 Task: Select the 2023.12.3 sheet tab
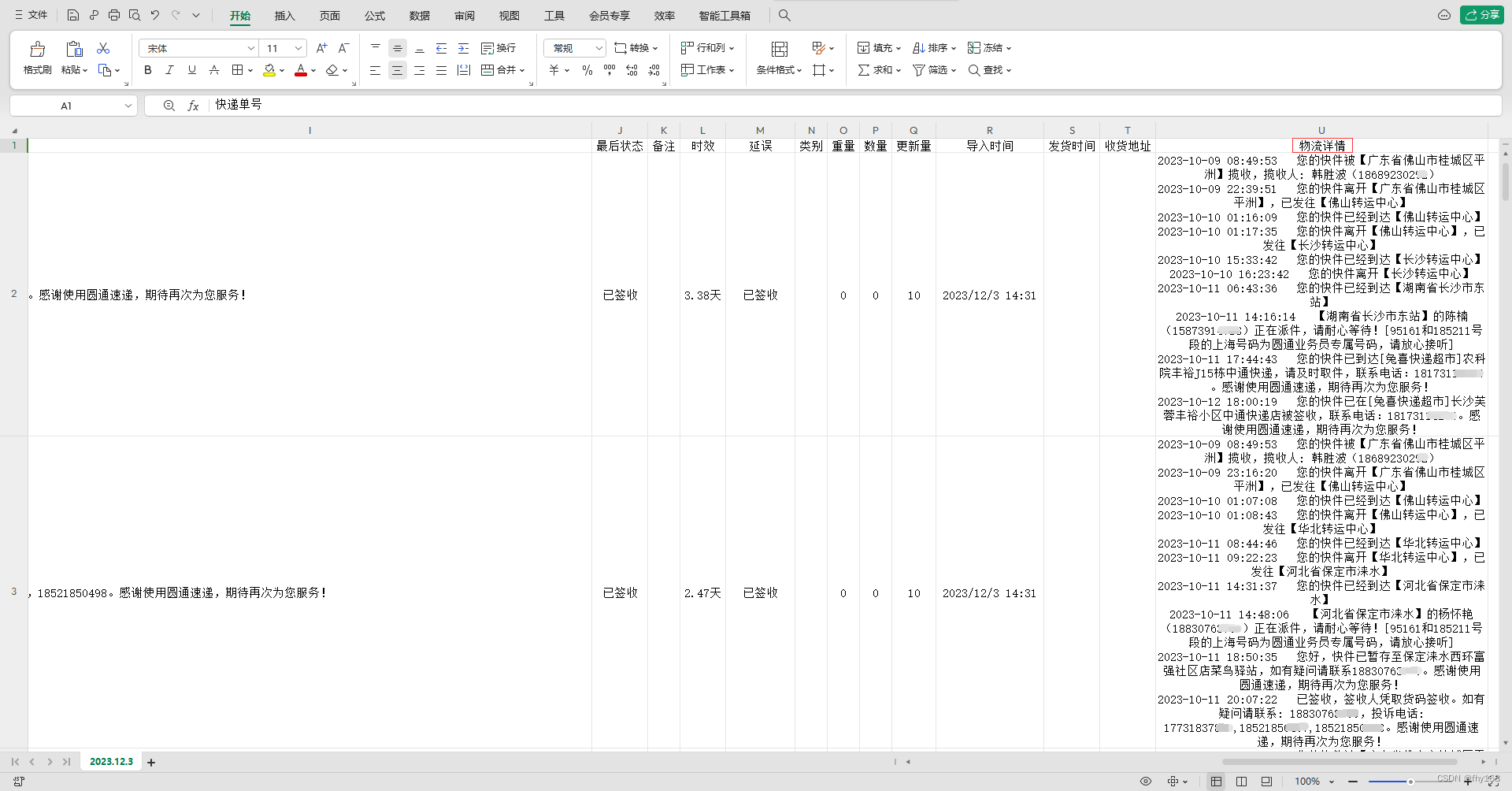tap(111, 762)
